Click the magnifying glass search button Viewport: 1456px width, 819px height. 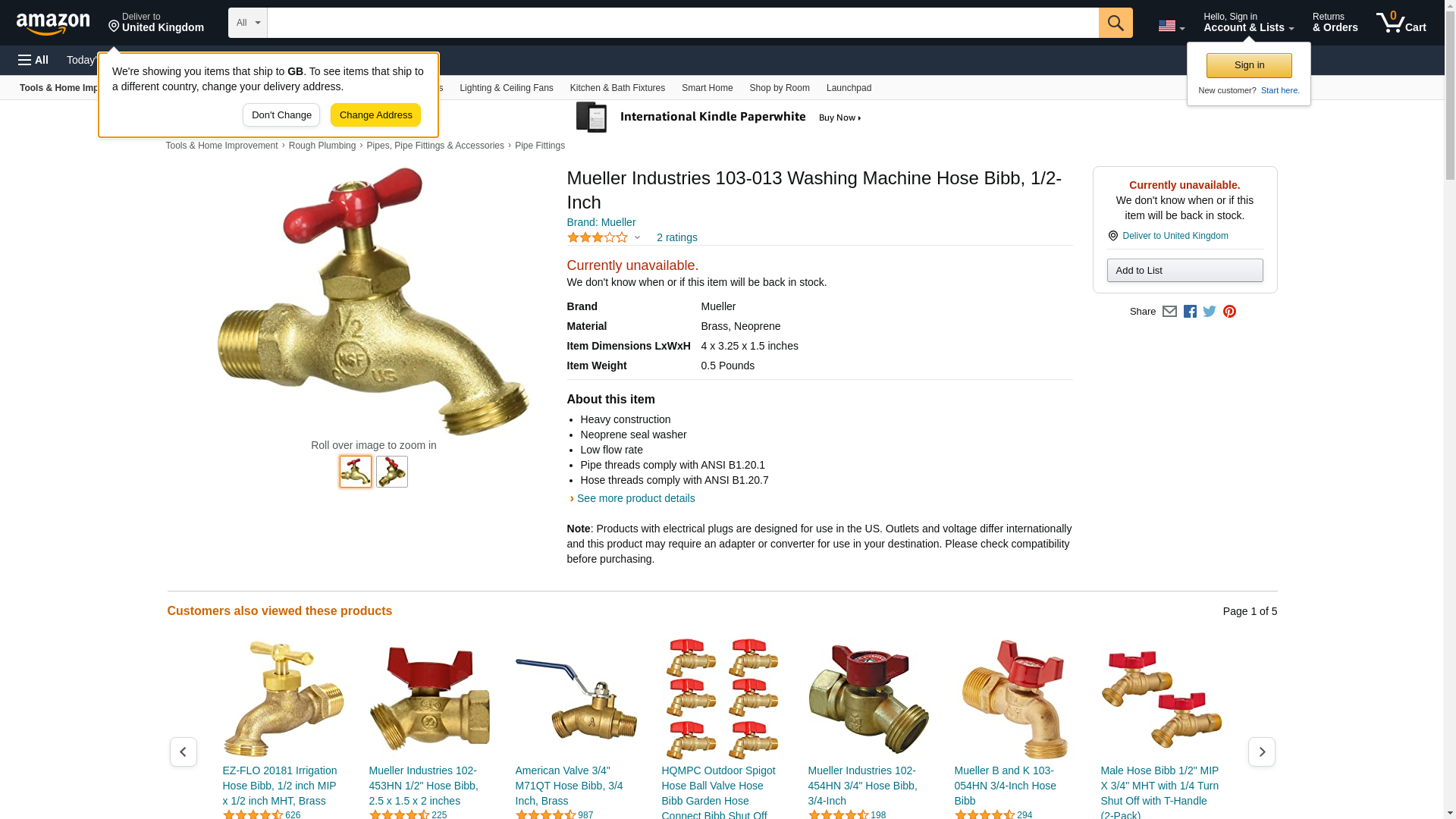[1116, 23]
